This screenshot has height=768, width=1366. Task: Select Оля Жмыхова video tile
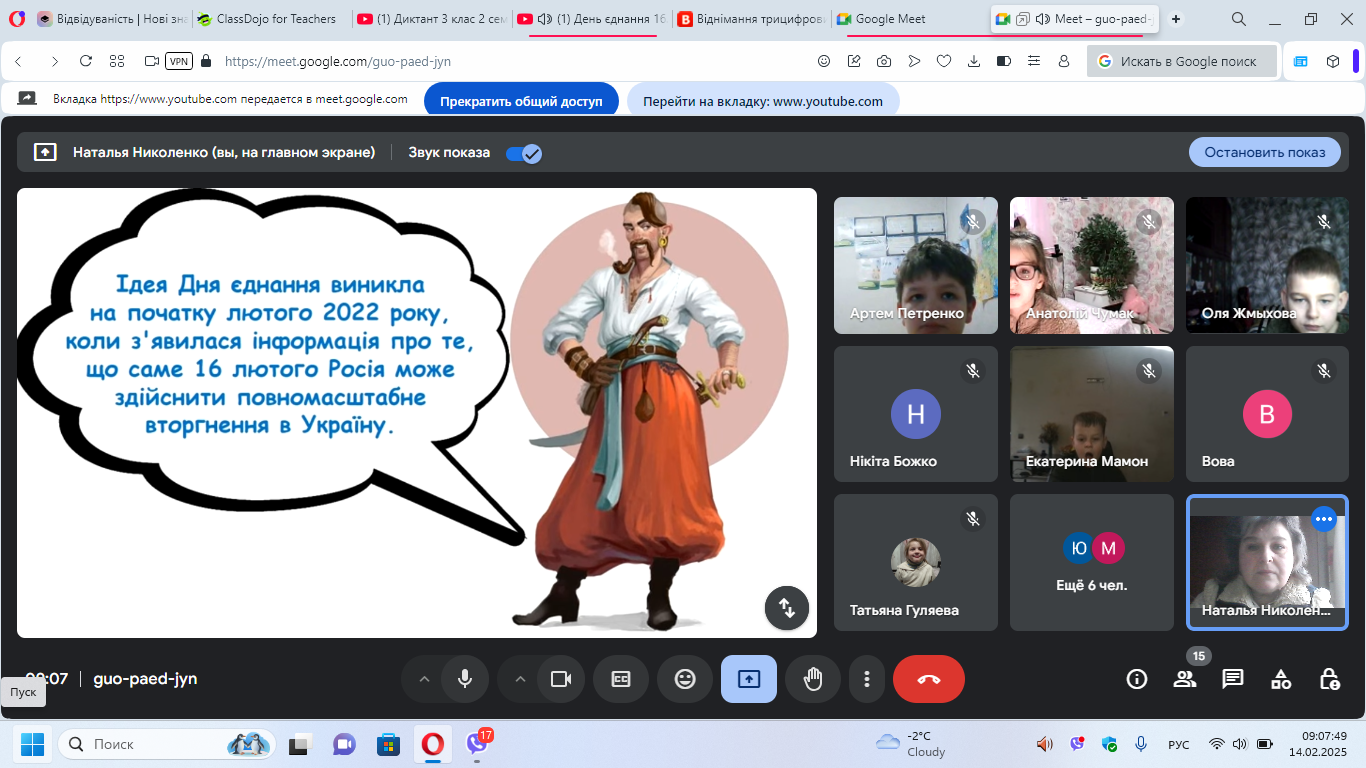(x=1268, y=265)
